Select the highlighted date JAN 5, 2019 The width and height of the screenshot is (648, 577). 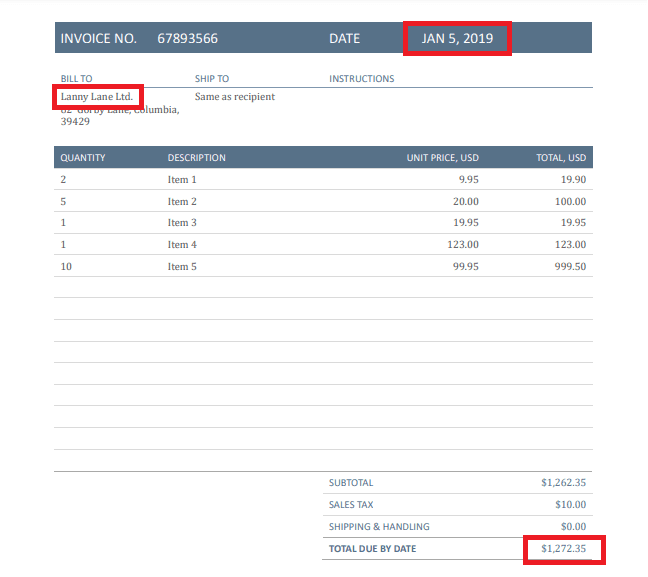pyautogui.click(x=457, y=39)
